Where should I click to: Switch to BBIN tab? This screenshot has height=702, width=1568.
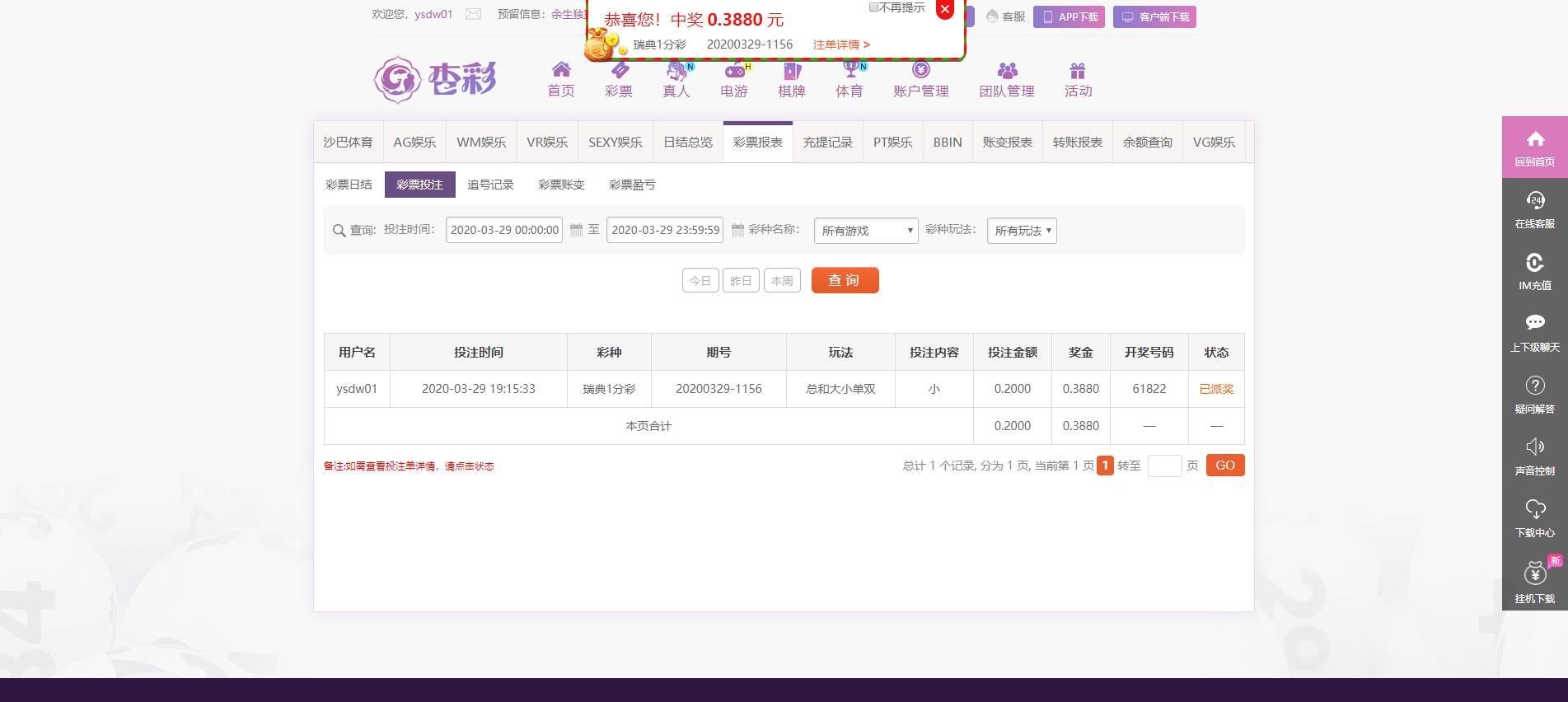click(x=948, y=142)
